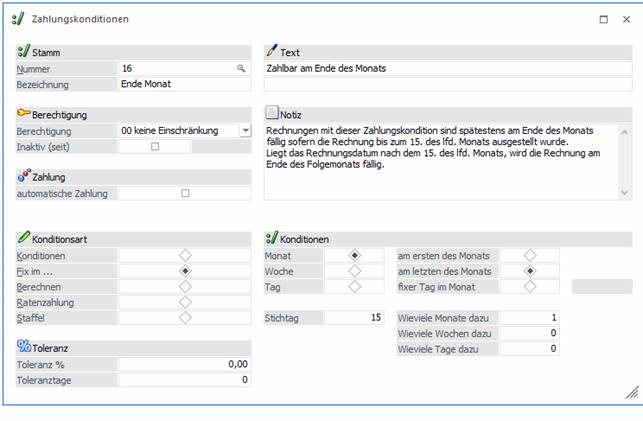The image size is (643, 421).
Task: Click the search icon in Nummer field
Action: point(241,68)
